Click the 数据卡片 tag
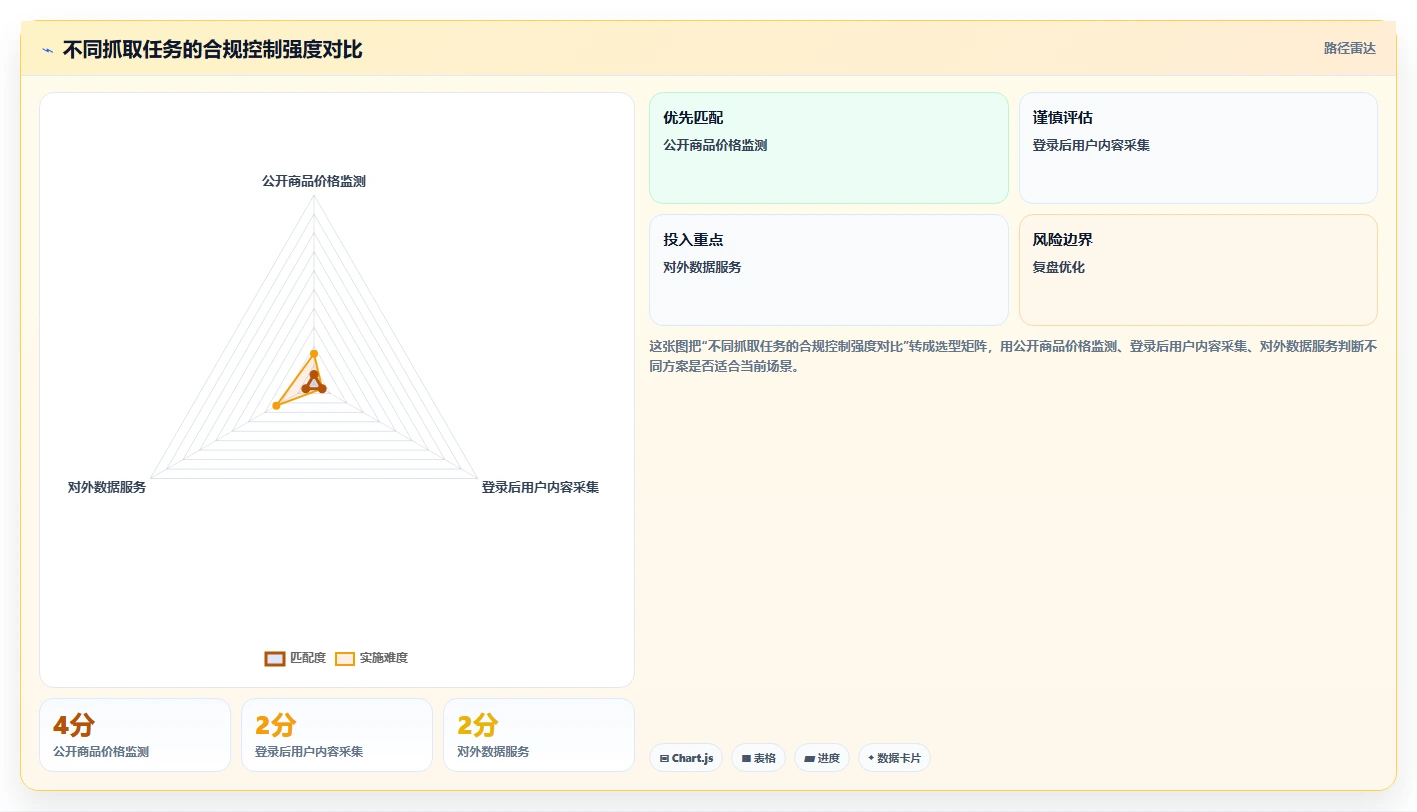Screen dimensions: 1417x812 [x=894, y=758]
